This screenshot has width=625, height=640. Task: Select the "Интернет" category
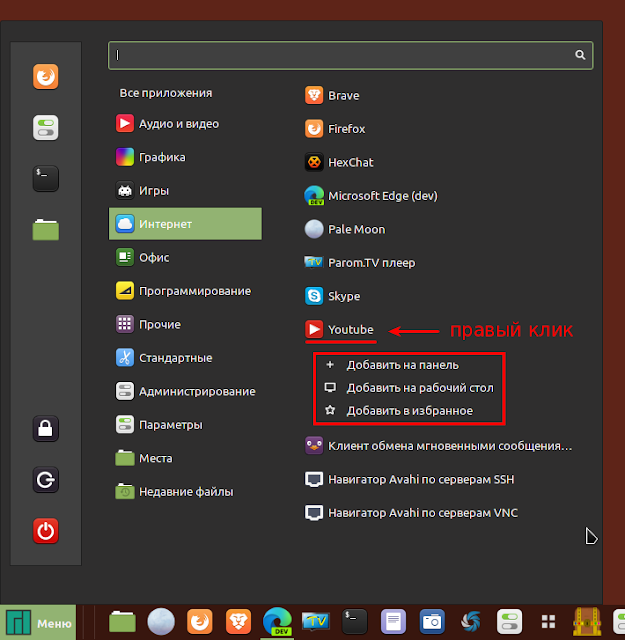pos(185,224)
